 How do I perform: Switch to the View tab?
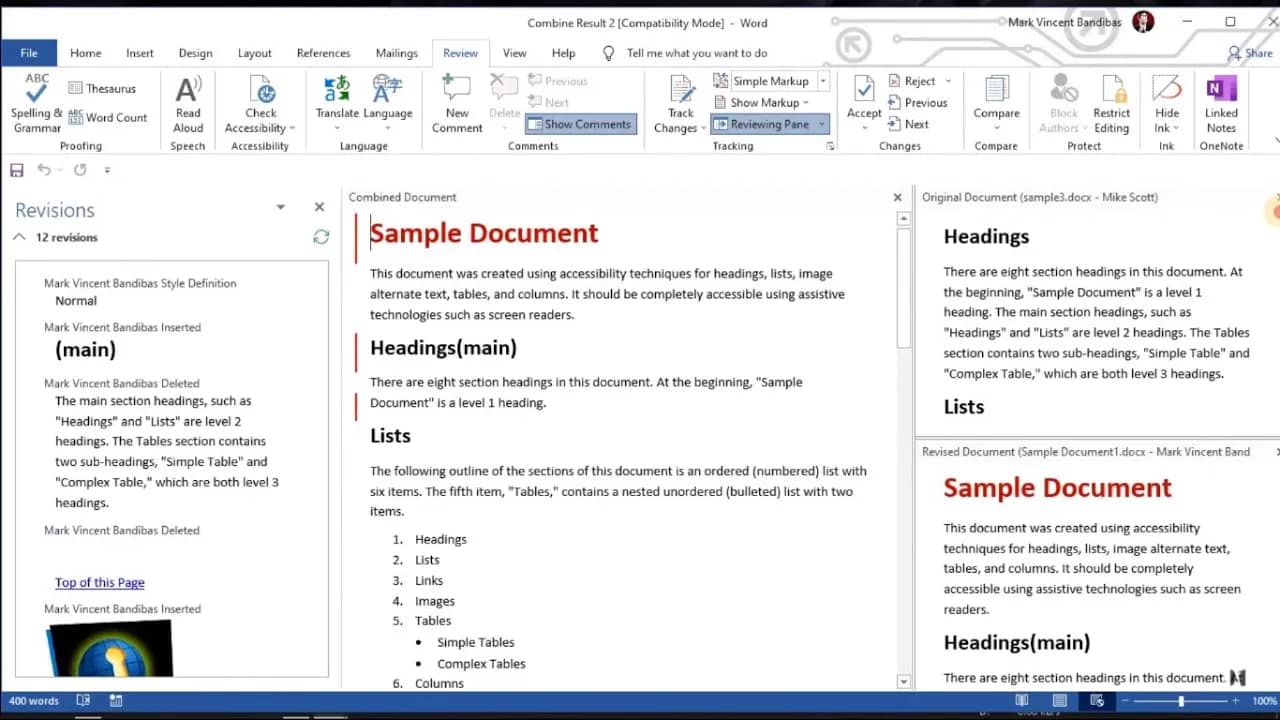514,53
